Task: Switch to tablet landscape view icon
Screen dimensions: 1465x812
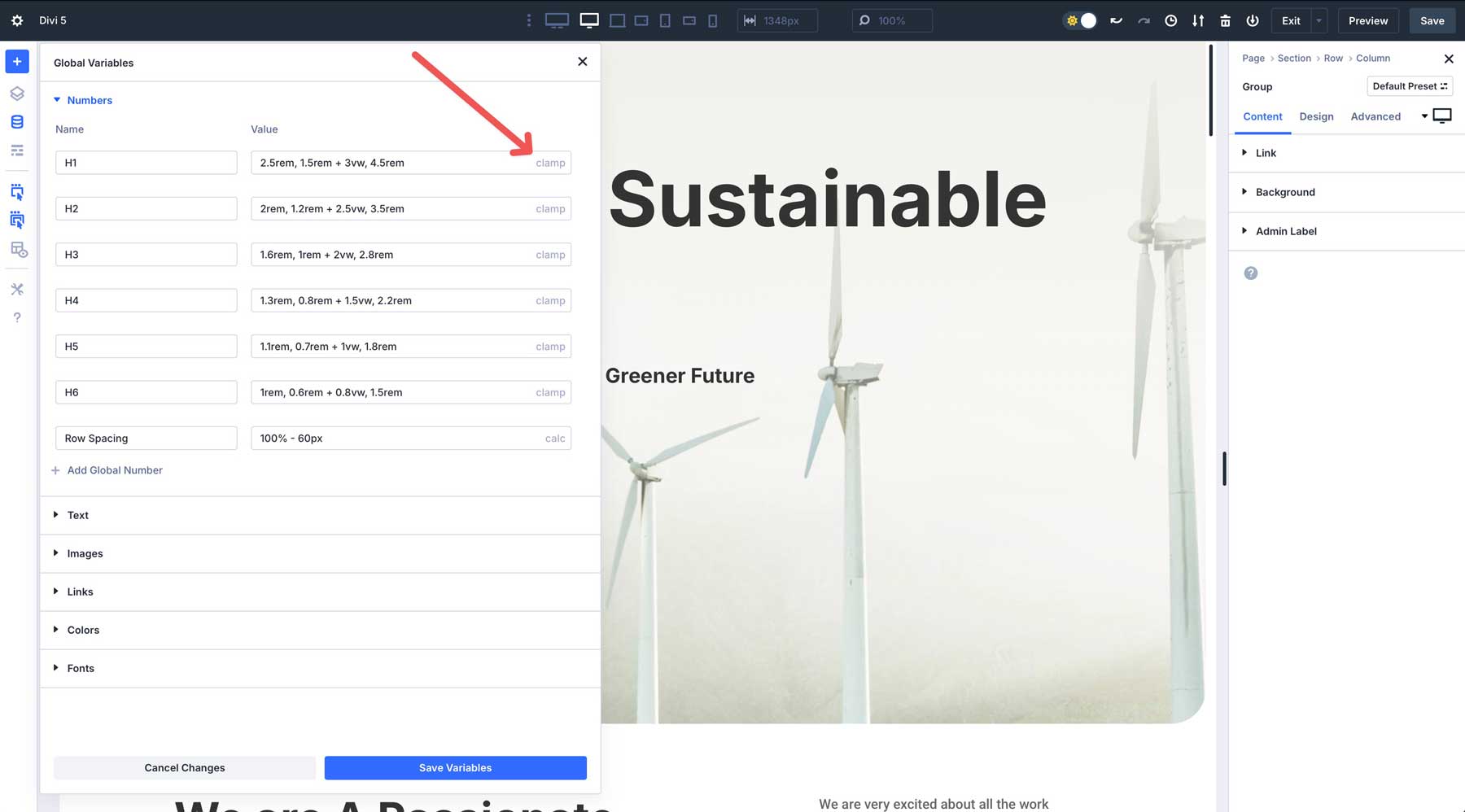Action: point(641,20)
